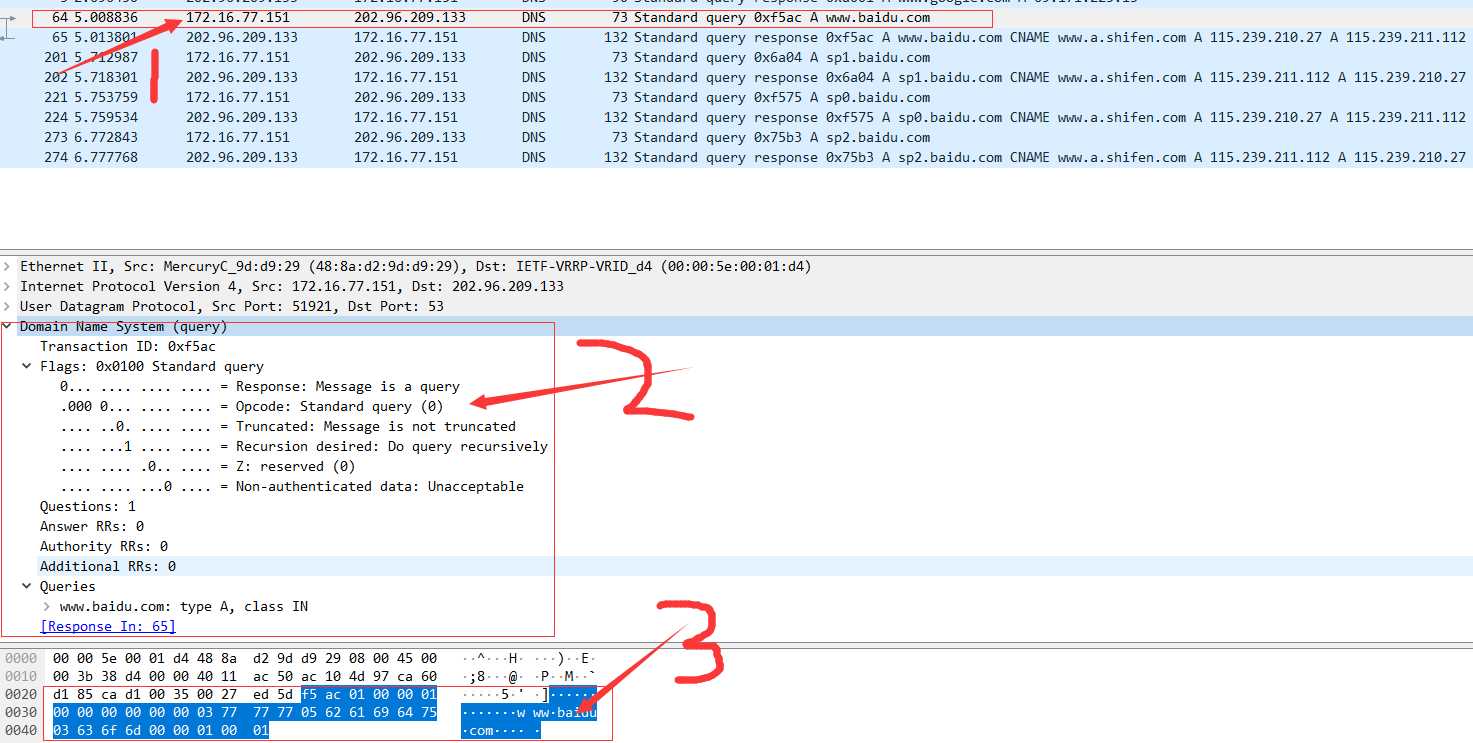Select packet 224 response 0xf575 row
1473x743 pixels.
736,117
